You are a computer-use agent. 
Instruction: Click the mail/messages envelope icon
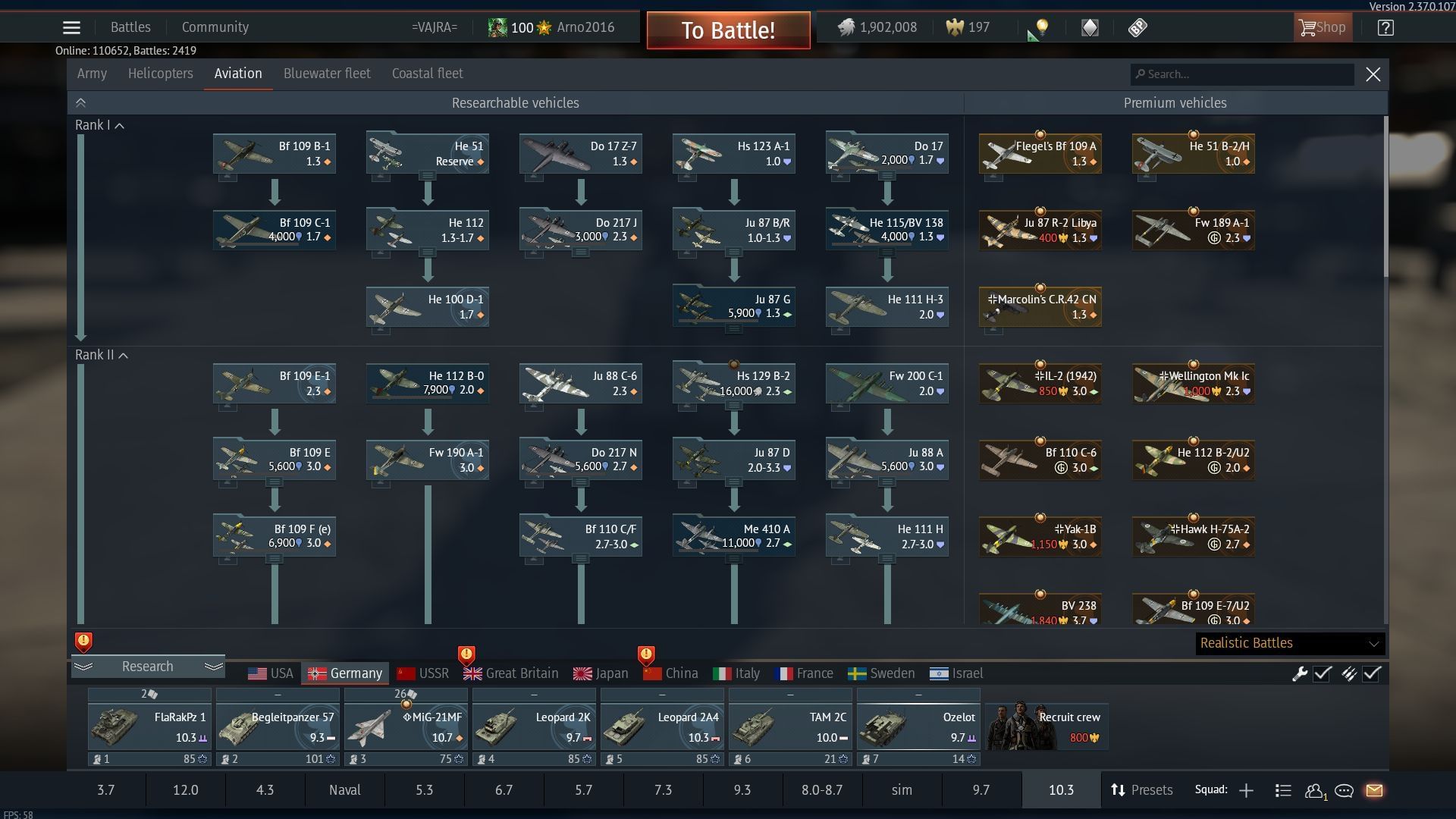coord(1373,790)
